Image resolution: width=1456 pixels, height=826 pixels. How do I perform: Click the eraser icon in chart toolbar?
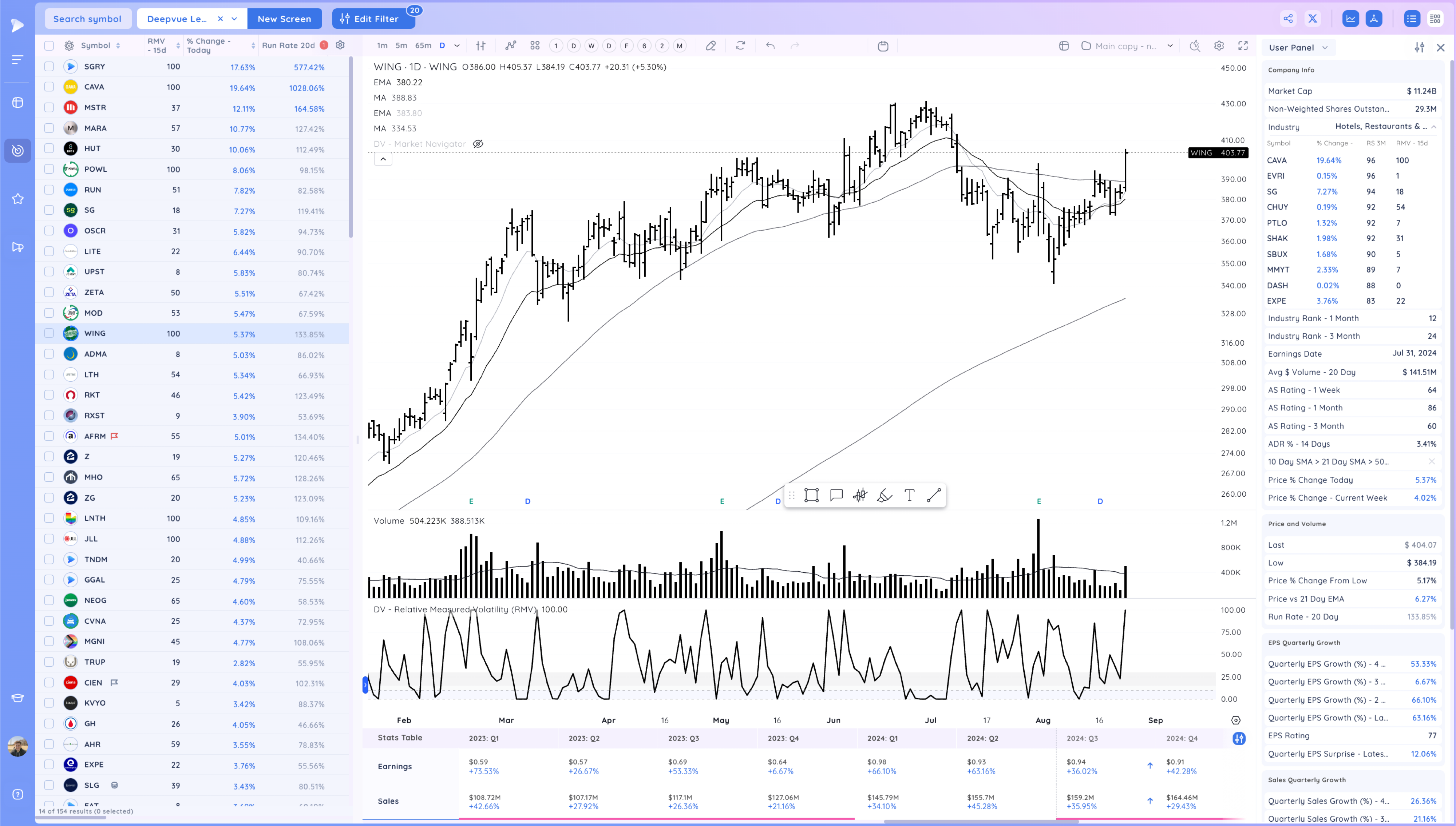[x=711, y=46]
